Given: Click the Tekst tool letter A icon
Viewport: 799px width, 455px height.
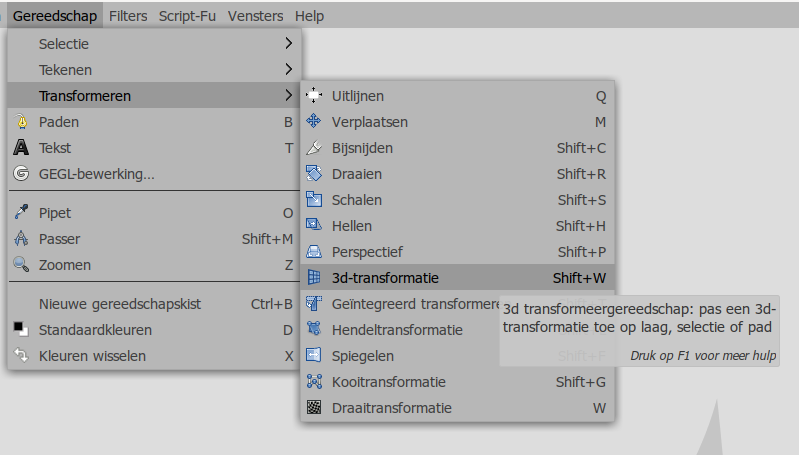Looking at the screenshot, I should click(21, 147).
